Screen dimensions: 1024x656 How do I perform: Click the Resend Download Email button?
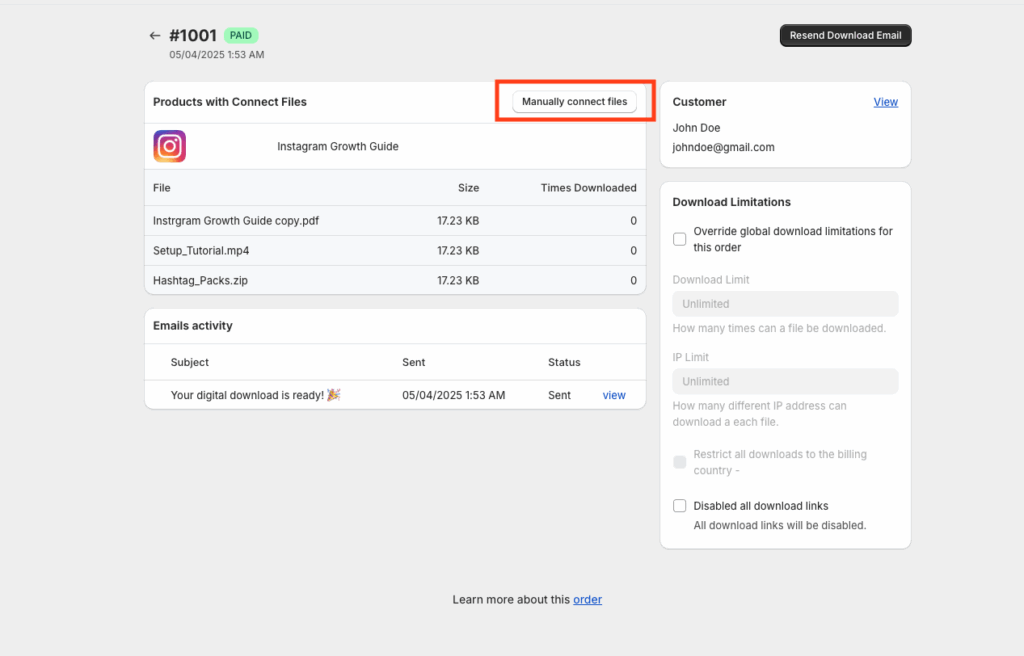[845, 36]
